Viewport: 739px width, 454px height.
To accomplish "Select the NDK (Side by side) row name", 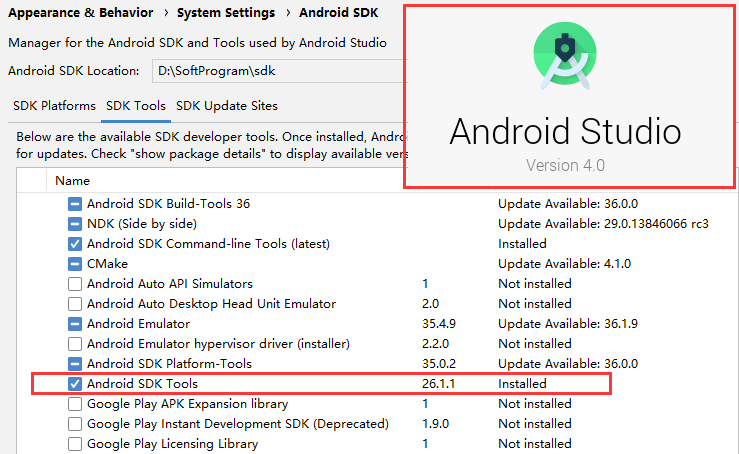I will (142, 223).
